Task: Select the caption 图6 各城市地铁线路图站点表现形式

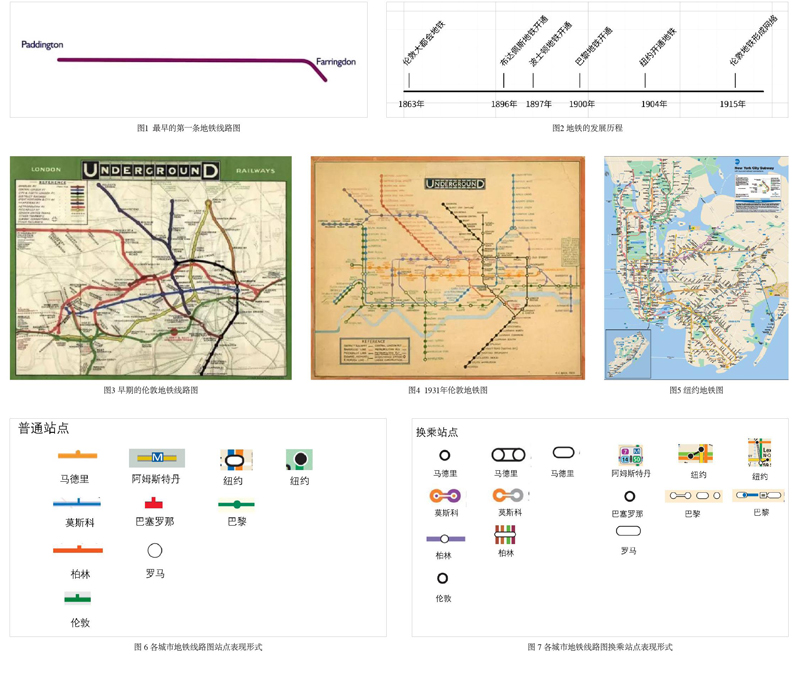Action: pyautogui.click(x=198, y=647)
